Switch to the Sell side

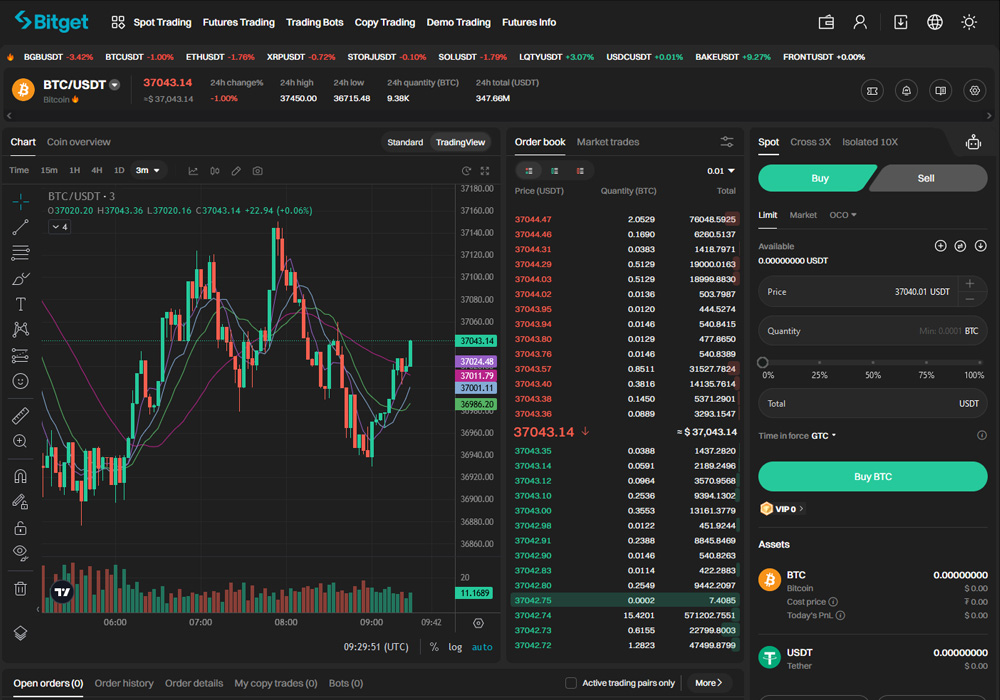[929, 178]
